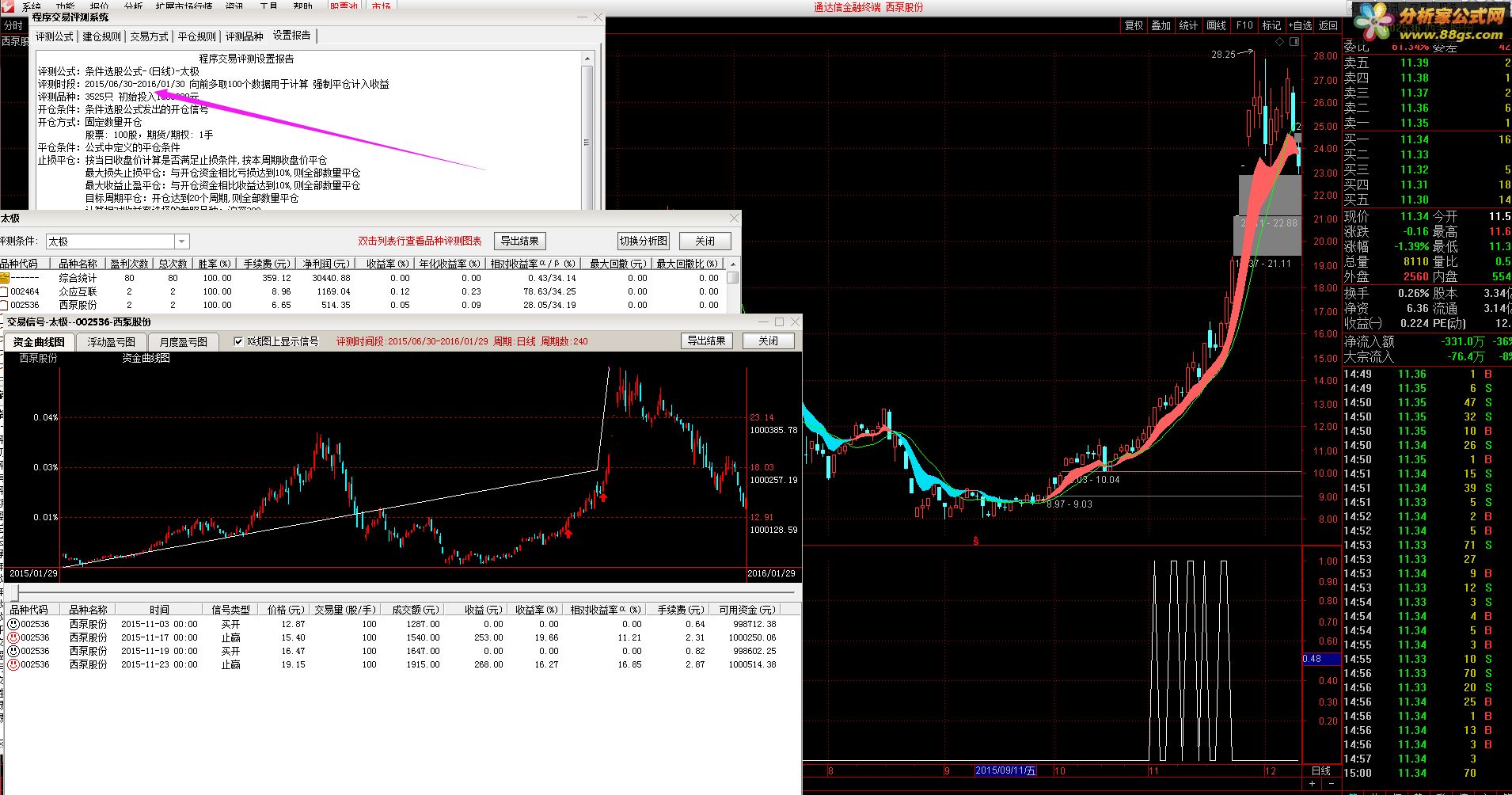Image resolution: width=1512 pixels, height=795 pixels.
Task: Uncheck K线图上显示信号 checkbox
Action: [x=238, y=341]
